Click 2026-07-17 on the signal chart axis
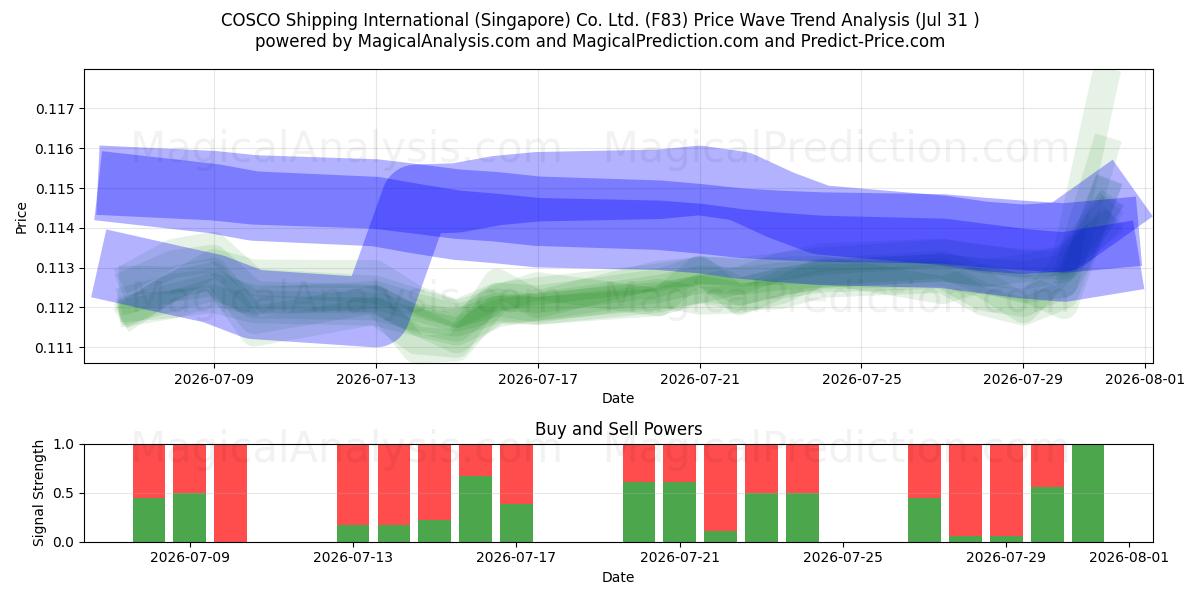 pos(516,559)
